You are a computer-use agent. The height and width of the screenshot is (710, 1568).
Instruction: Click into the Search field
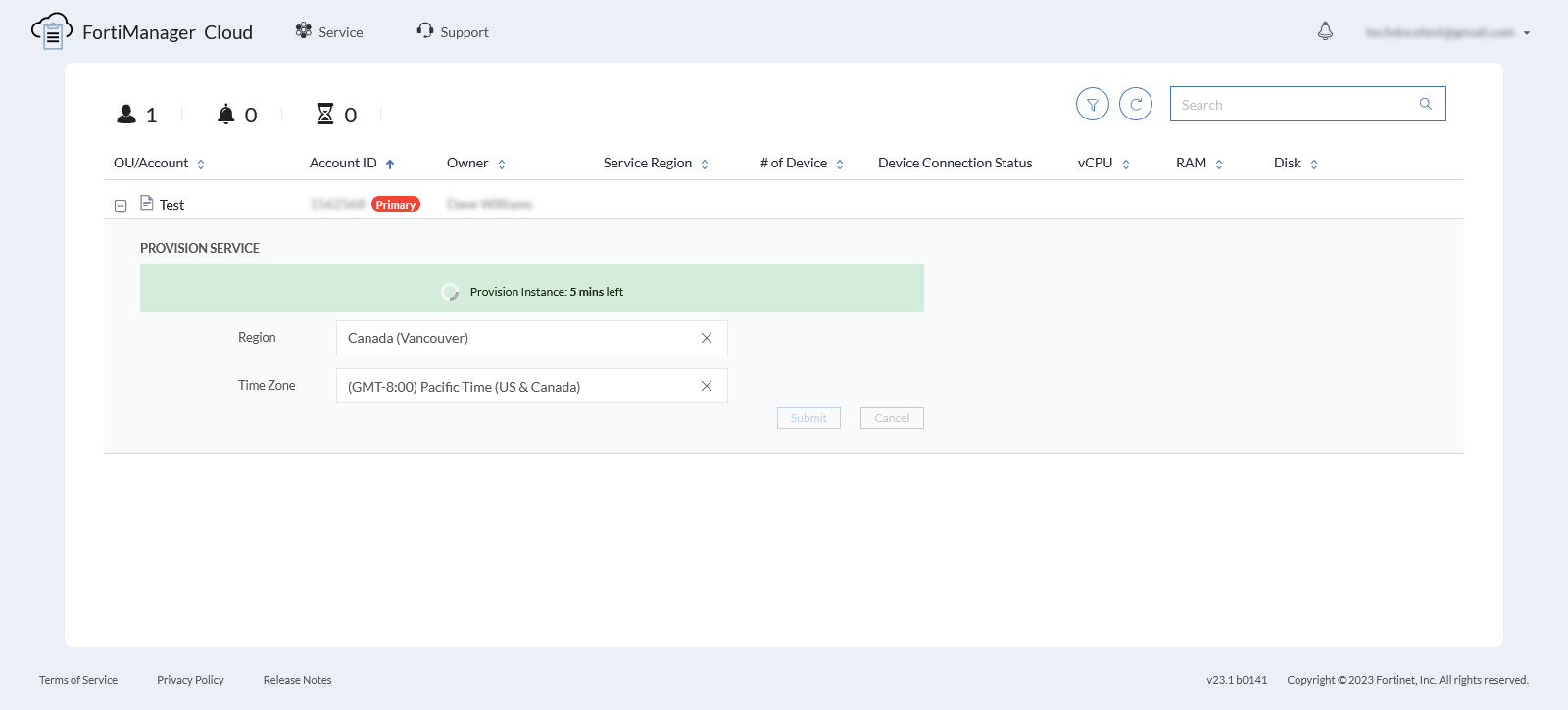click(1294, 105)
